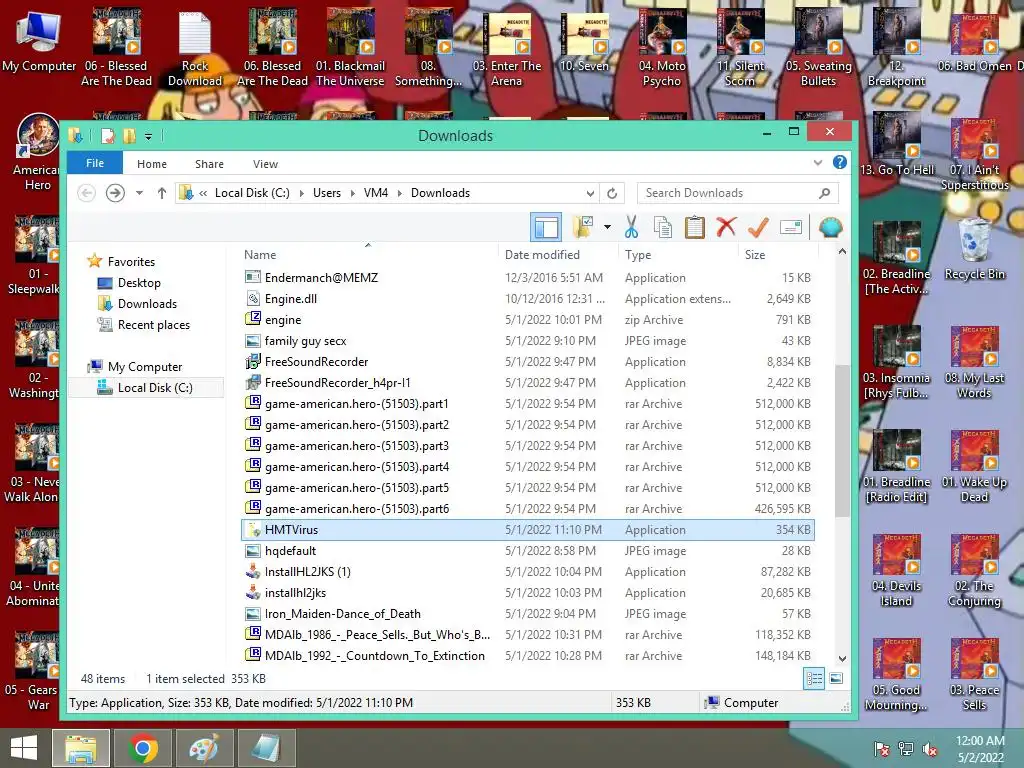Image resolution: width=1024 pixels, height=768 pixels.
Task: Open File Explorer in the taskbar
Action: (x=80, y=748)
